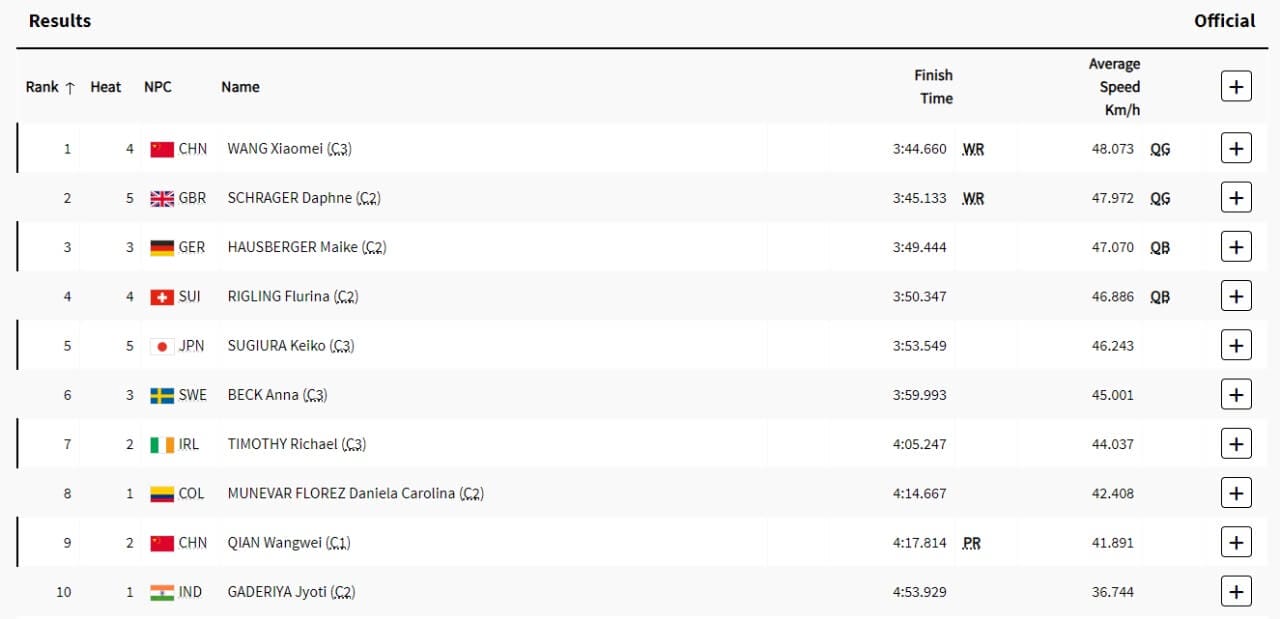
Task: Click the C3 class abbreviation for SUGIURA Keiko
Action: [x=342, y=346]
